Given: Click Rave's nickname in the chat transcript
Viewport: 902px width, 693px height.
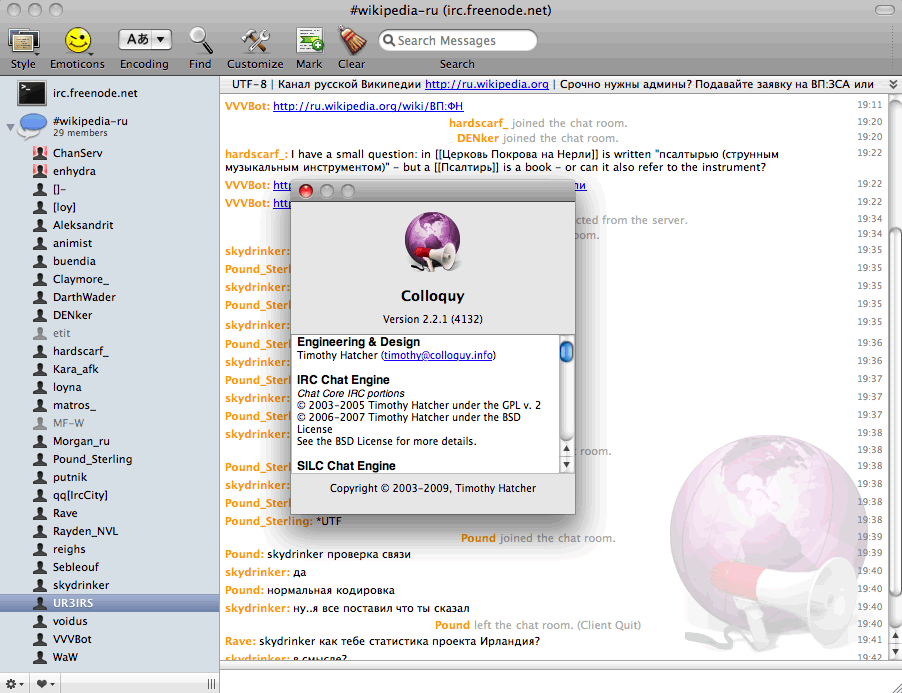Looking at the screenshot, I should pos(240,641).
